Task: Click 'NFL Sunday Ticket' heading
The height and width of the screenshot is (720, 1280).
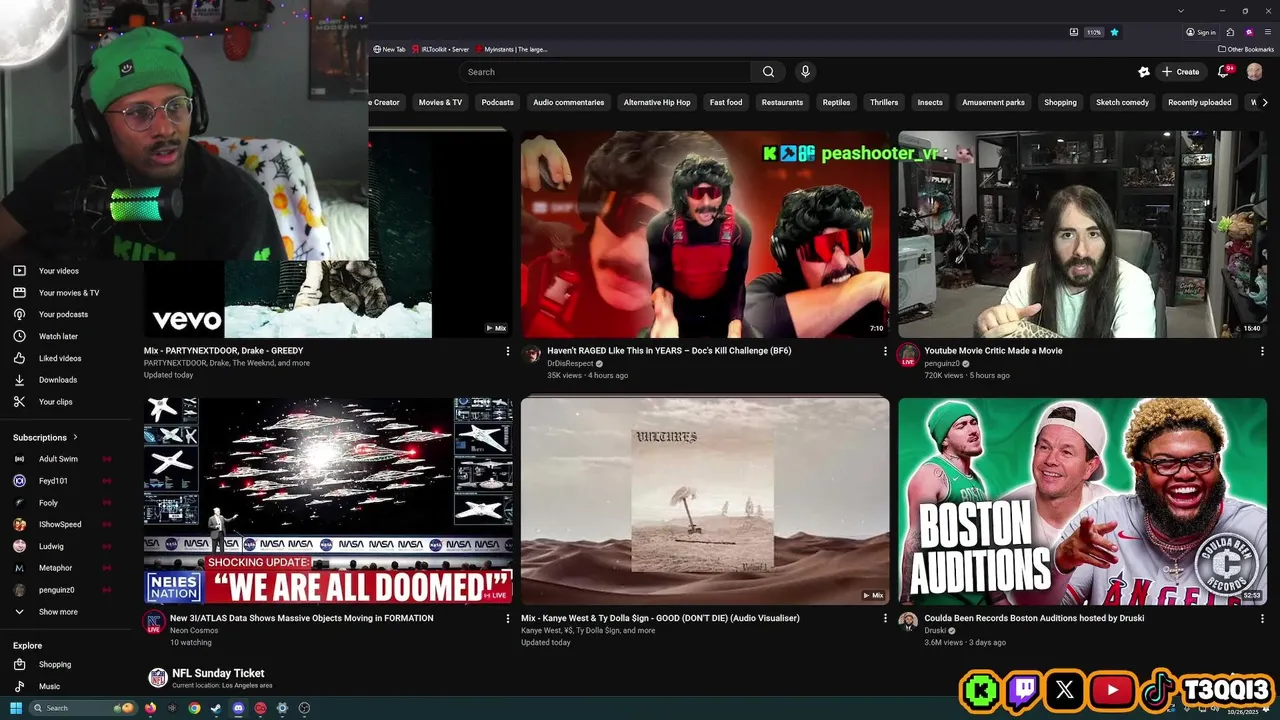Action: coord(218,673)
